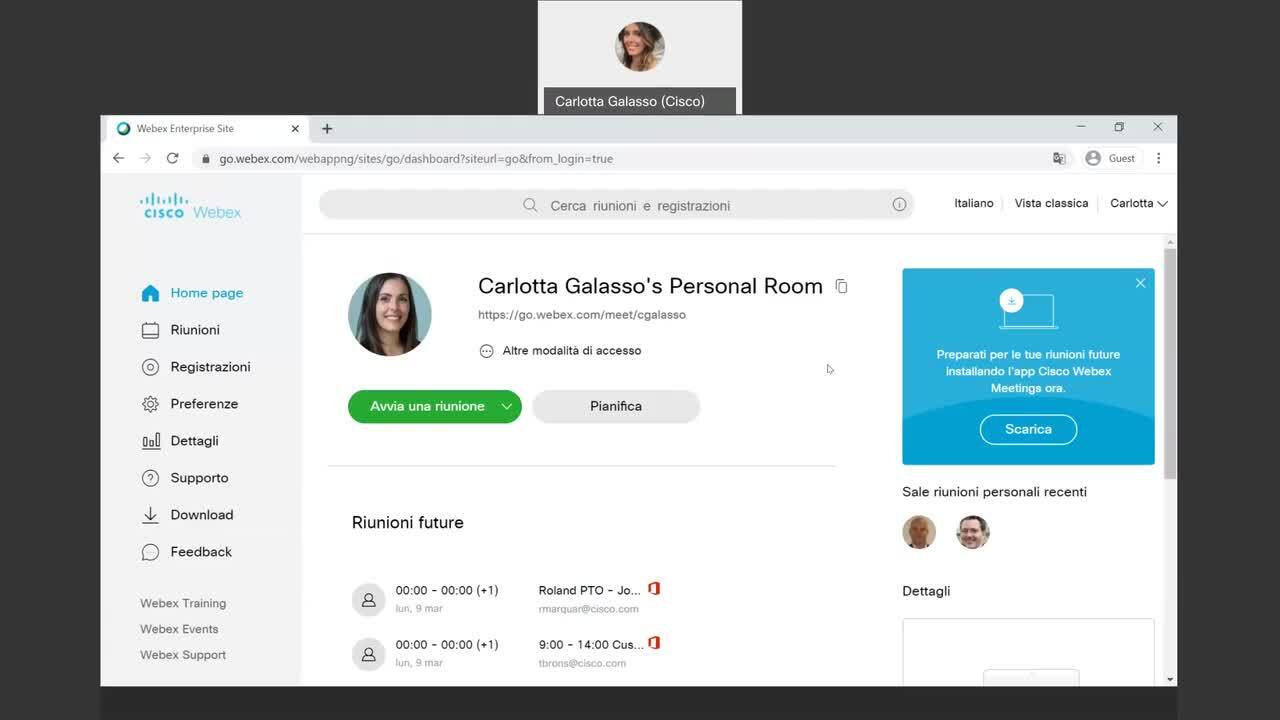This screenshot has width=1280, height=720.
Task: Switch to Vista classica
Action: (x=1051, y=203)
